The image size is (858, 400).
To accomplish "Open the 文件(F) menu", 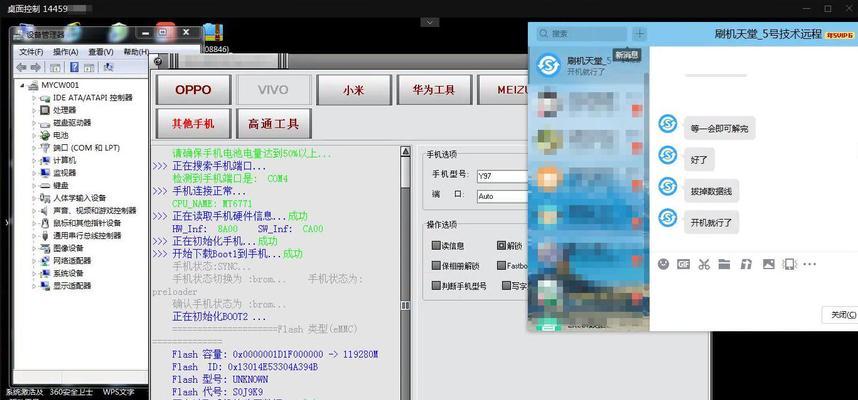I will 31,52.
